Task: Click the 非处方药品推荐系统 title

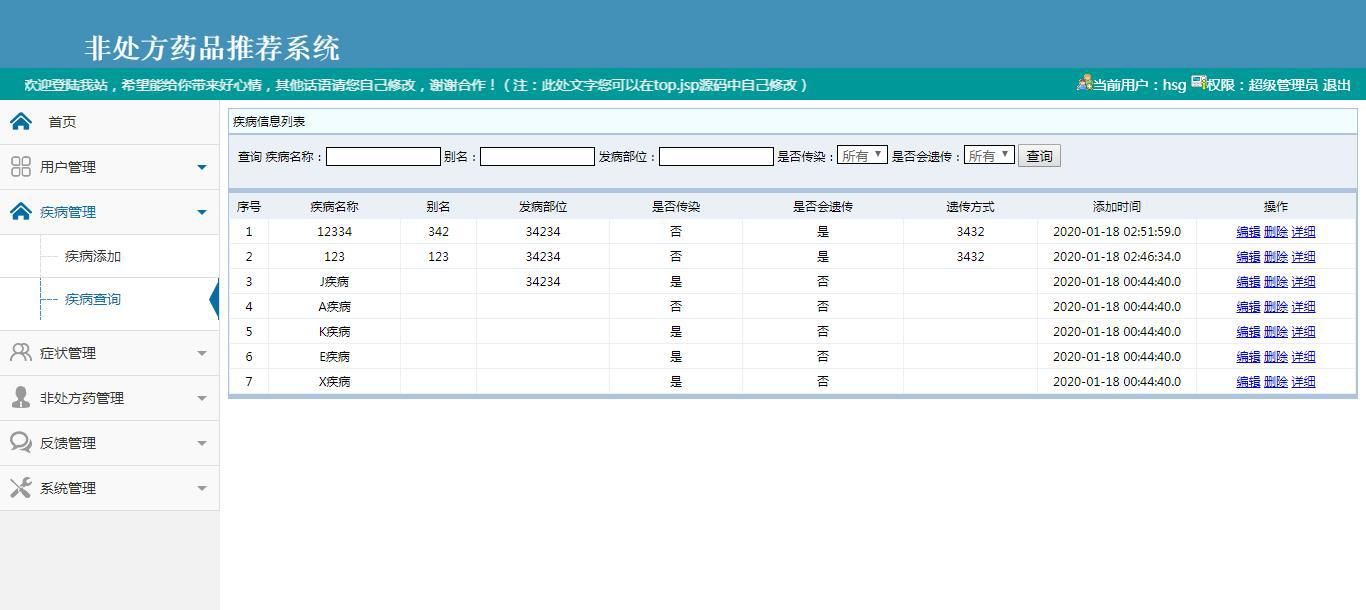Action: [212, 48]
